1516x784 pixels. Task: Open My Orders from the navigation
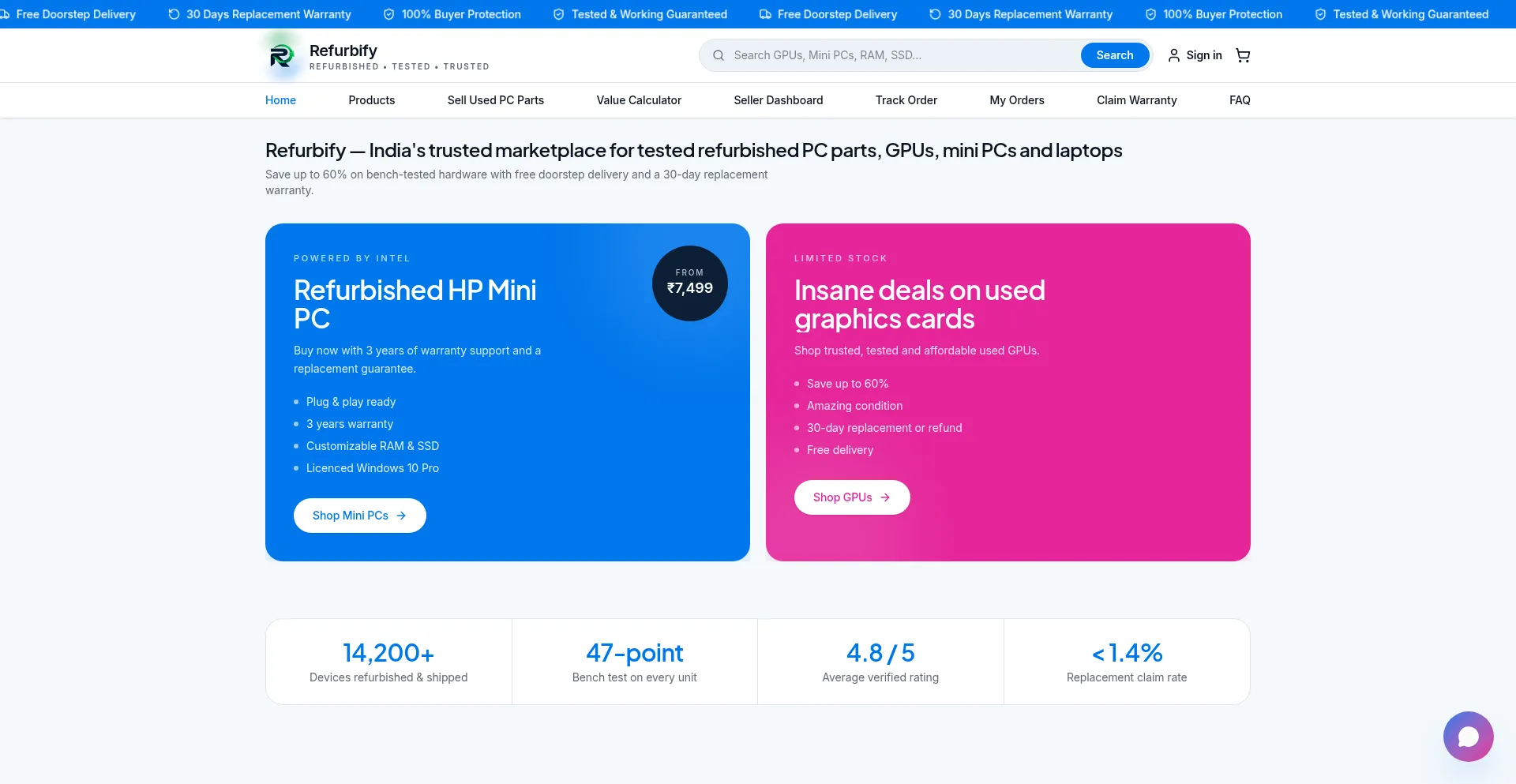(1017, 100)
